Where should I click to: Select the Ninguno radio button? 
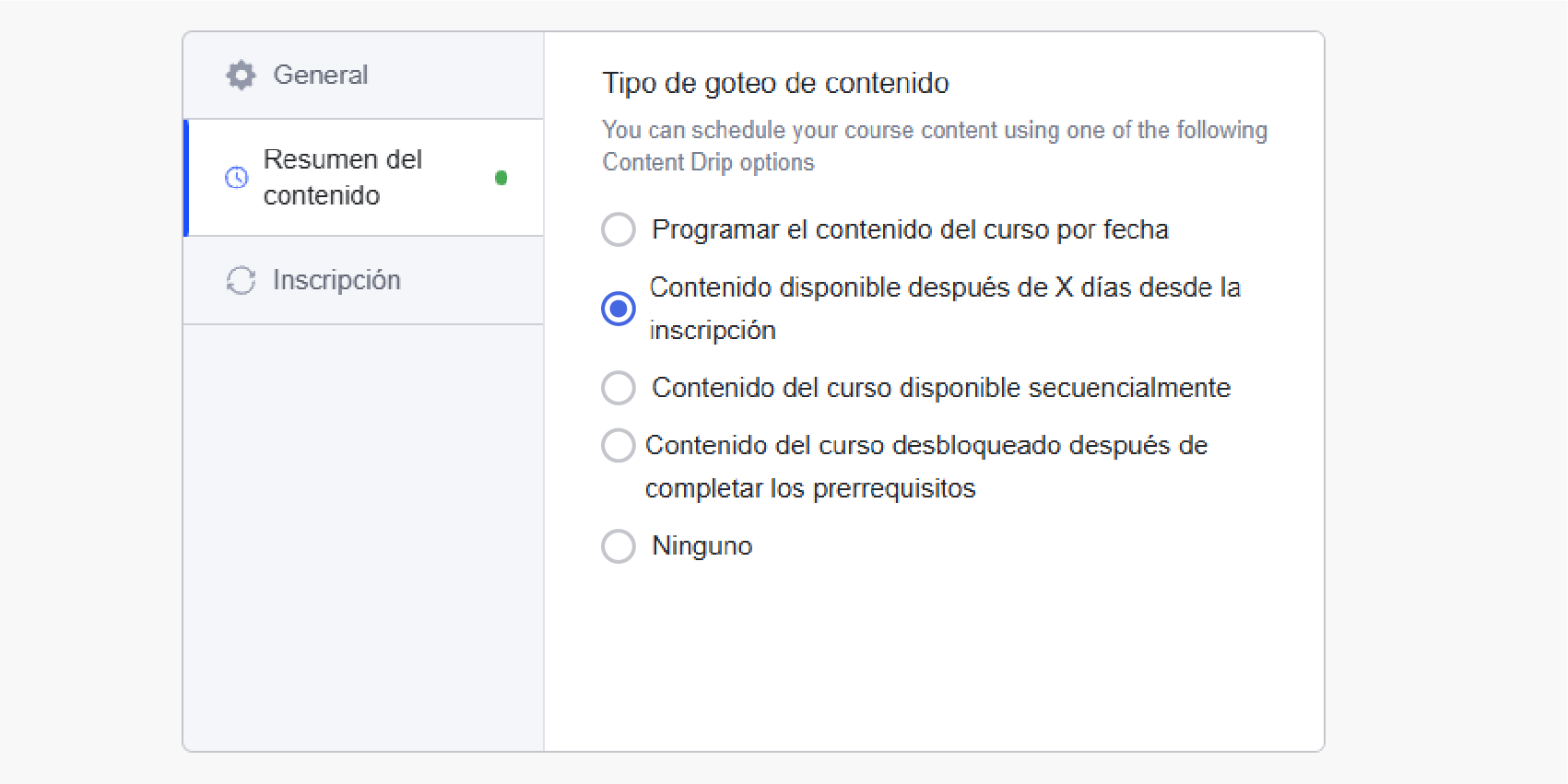point(619,546)
